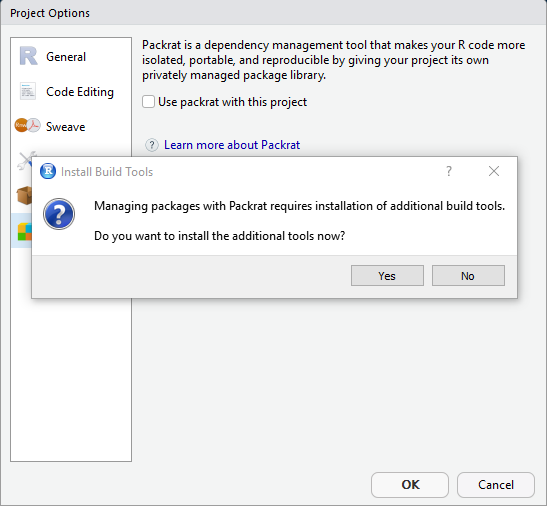Click the 'Do you want to install' message
Viewport: 547px width, 506px height.
[219, 236]
